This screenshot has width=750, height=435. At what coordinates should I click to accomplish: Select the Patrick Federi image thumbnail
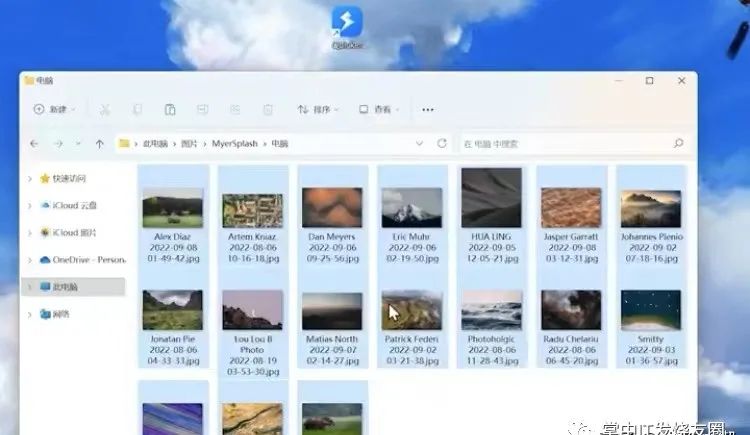(412, 310)
